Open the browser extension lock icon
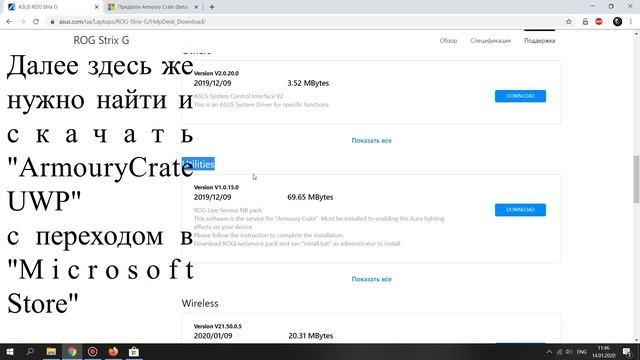This screenshot has width=640, height=360. tap(585, 22)
